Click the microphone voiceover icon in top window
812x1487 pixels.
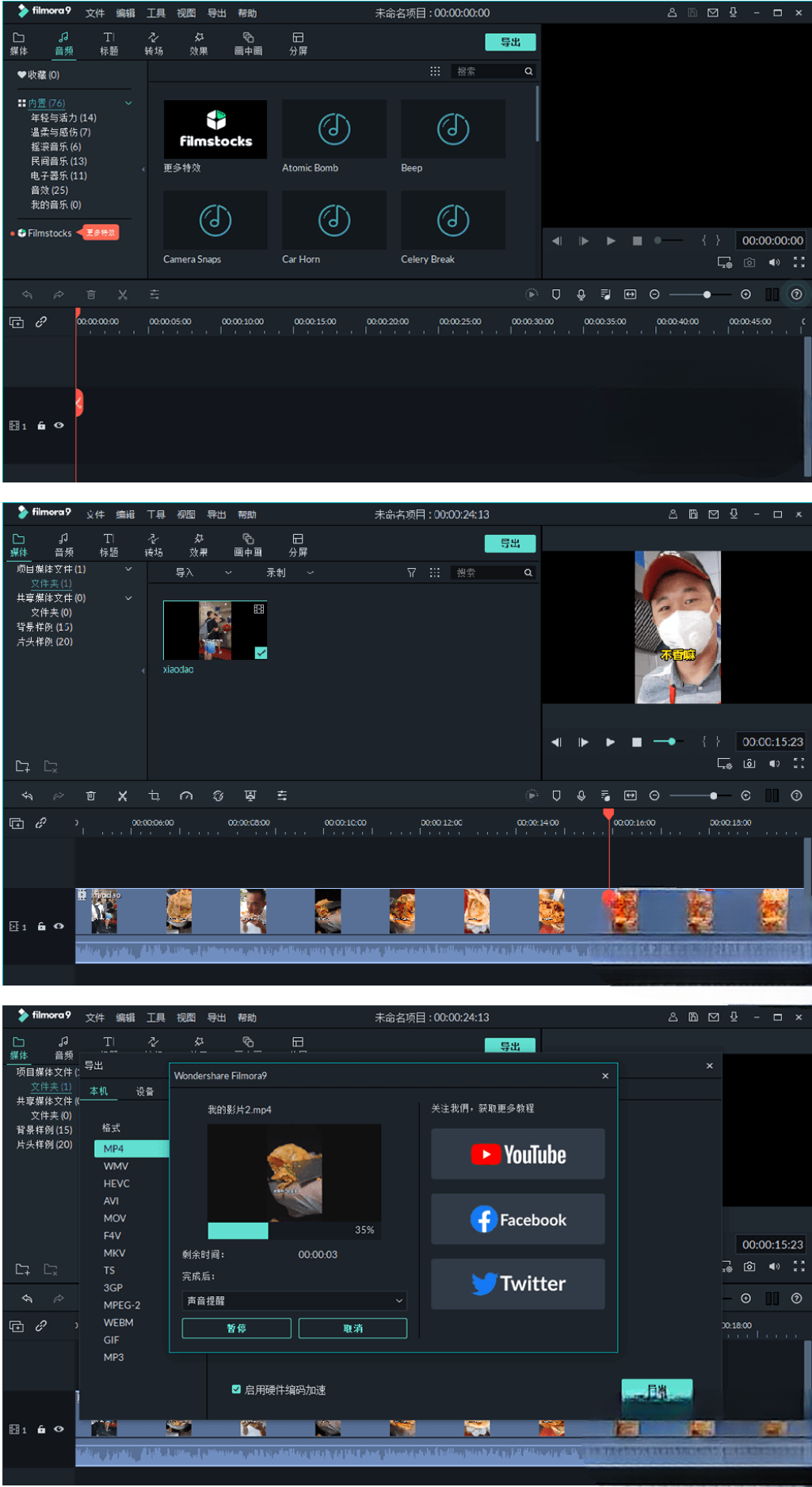click(581, 295)
